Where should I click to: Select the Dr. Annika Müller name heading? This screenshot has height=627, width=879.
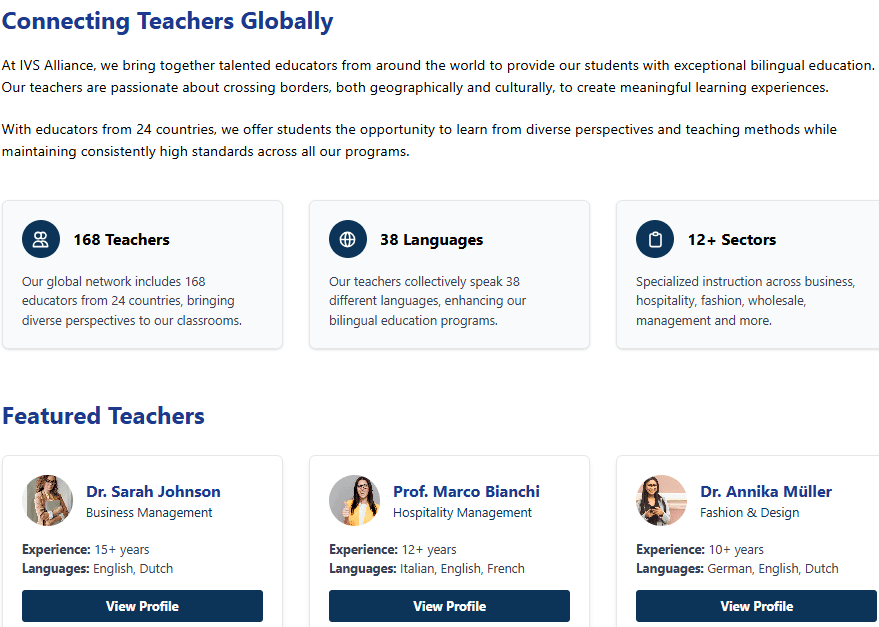766,491
